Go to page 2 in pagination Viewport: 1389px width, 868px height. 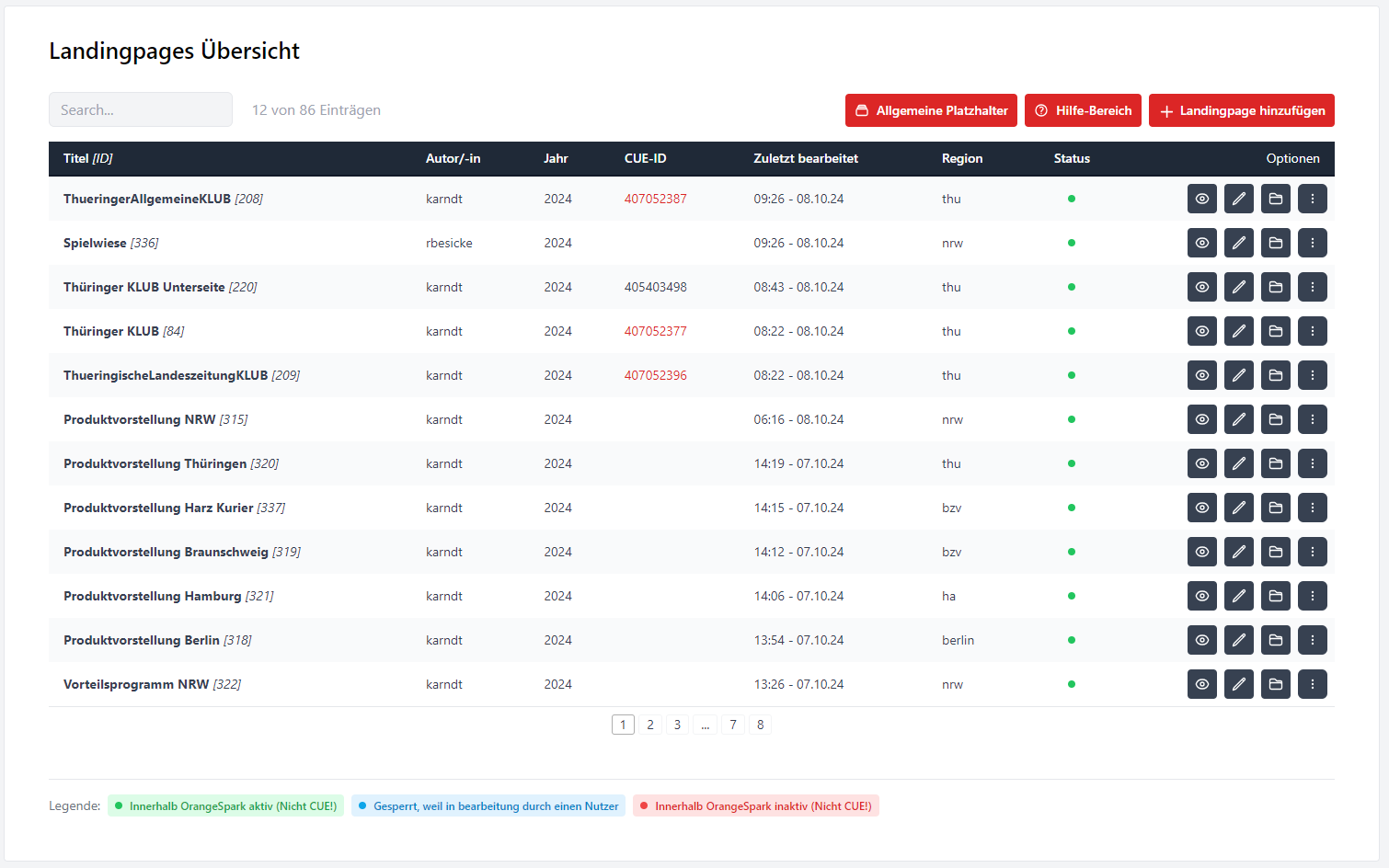coord(650,725)
